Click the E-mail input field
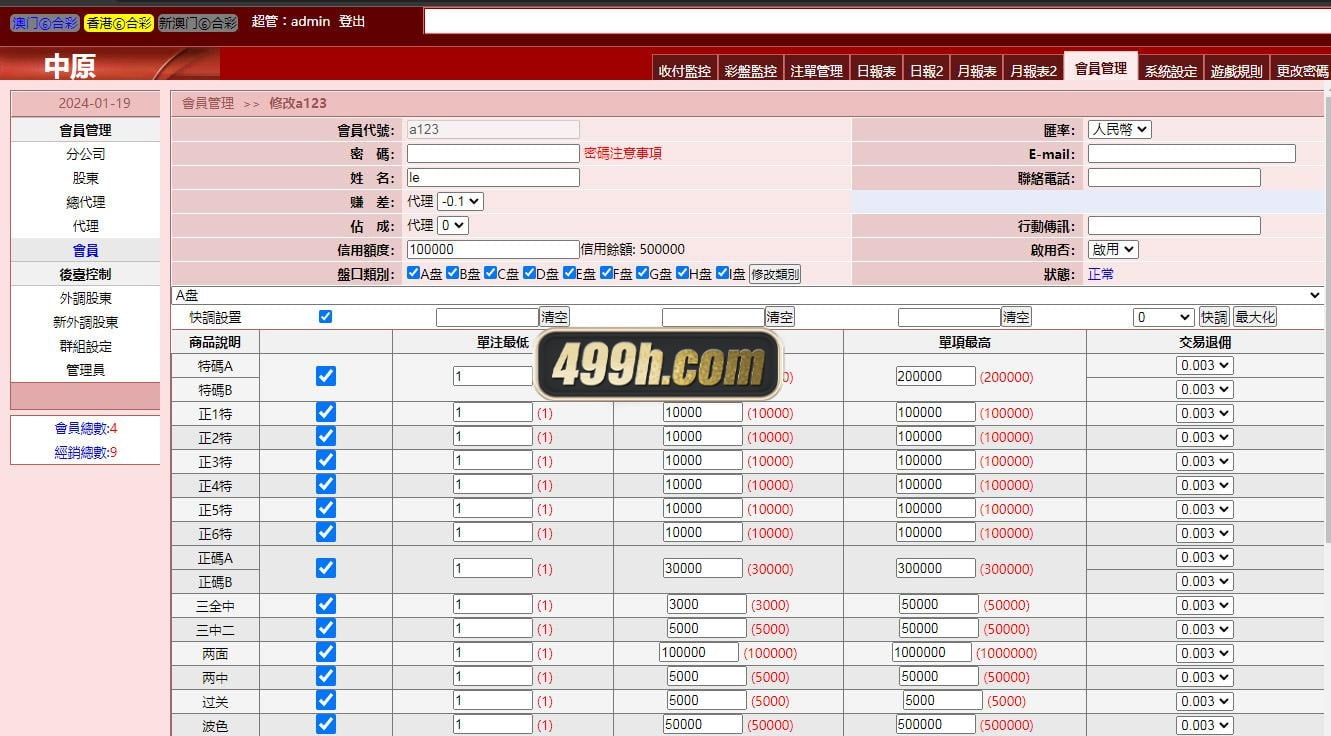Image resolution: width=1331 pixels, height=736 pixels. click(1192, 153)
